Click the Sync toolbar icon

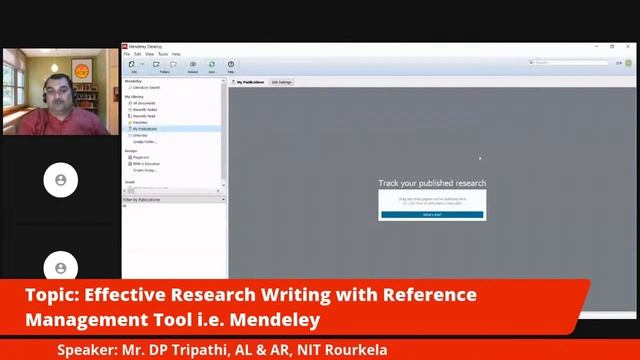[212, 64]
